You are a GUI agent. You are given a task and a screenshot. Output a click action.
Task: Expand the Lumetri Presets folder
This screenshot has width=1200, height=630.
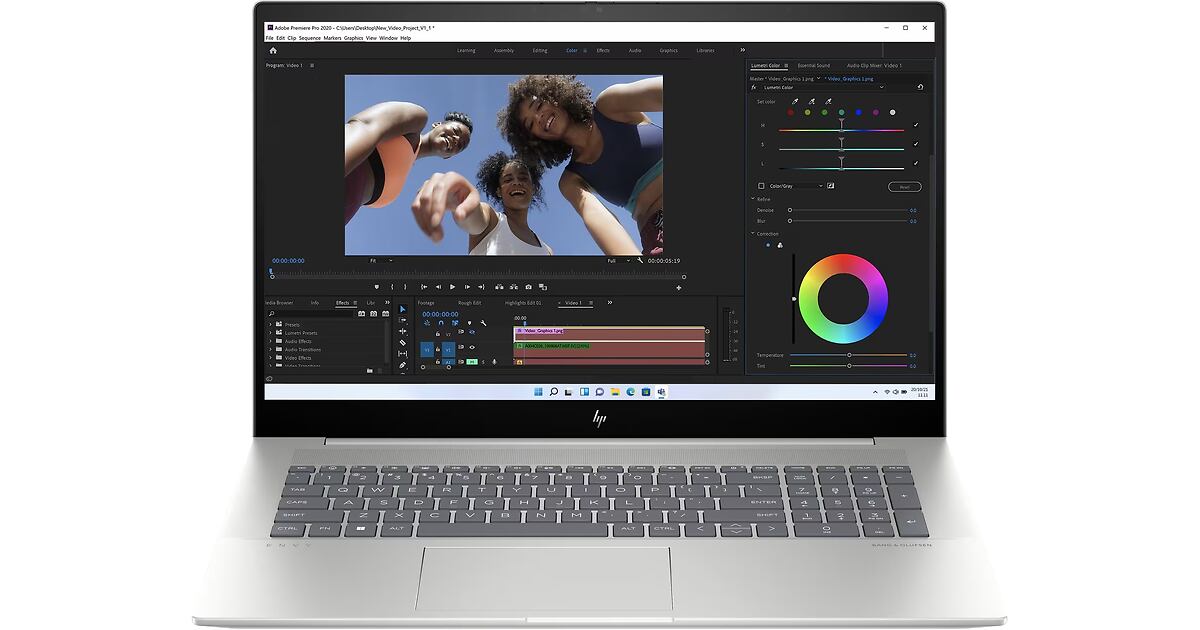point(270,333)
